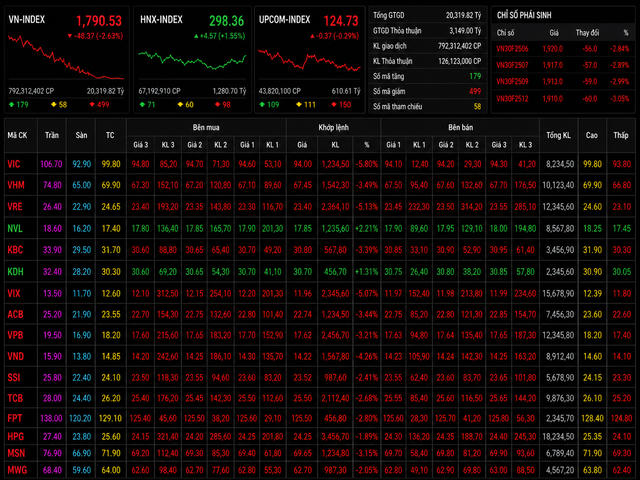640x480 pixels.
Task: Open the VN30F2509 derivative contract
Action: (512, 82)
